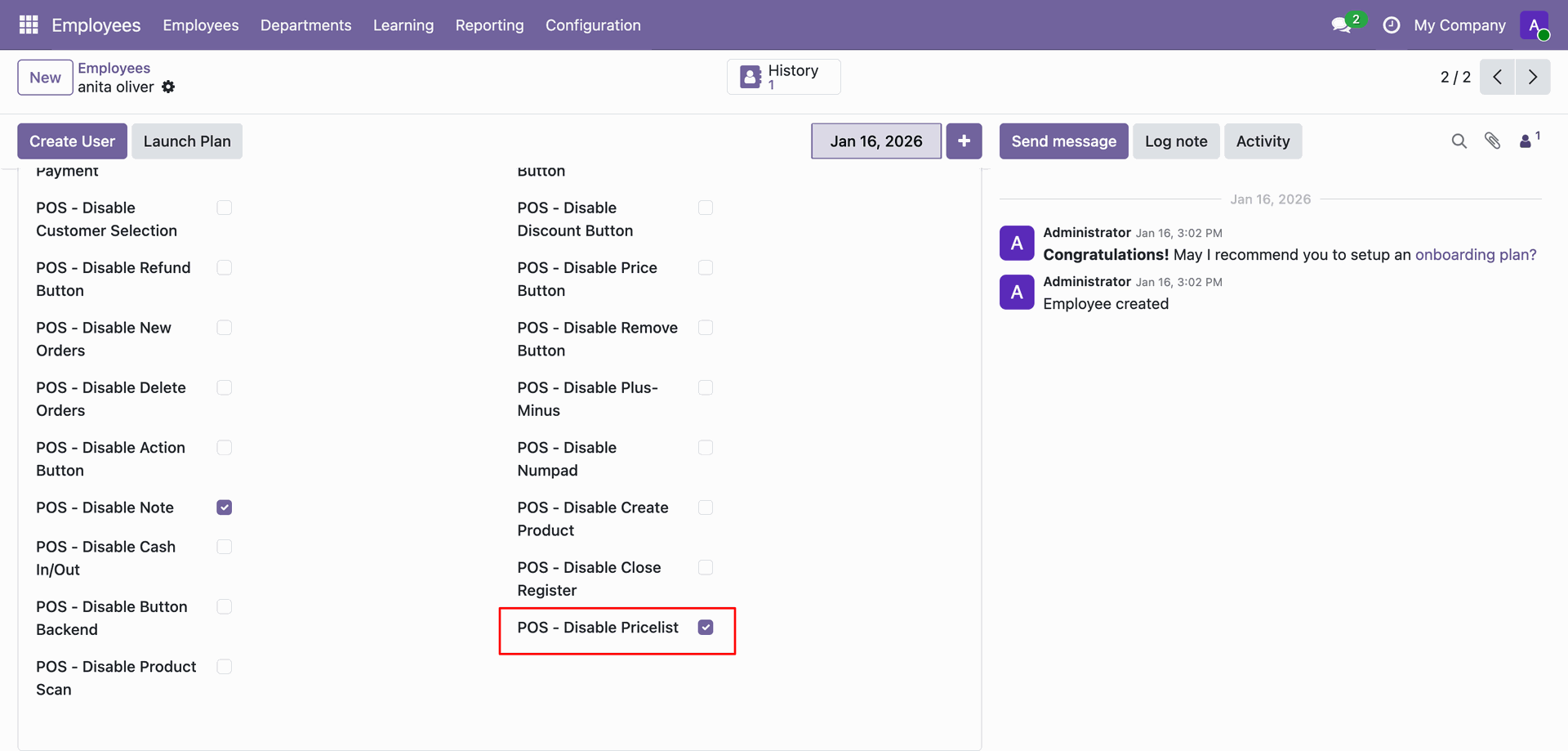
Task: Open the Reporting menu
Action: point(489,25)
